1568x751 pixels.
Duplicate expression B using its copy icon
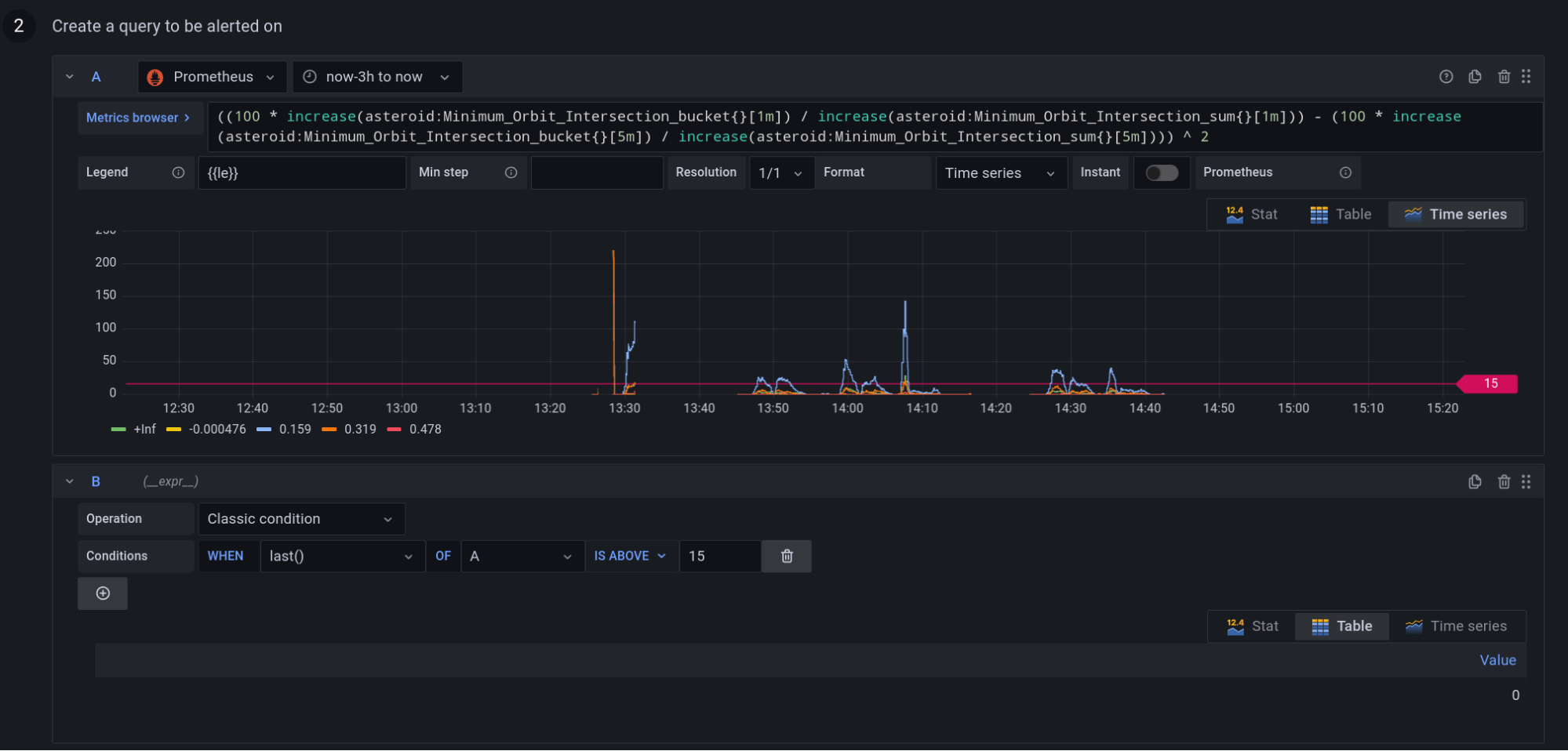[1474, 481]
